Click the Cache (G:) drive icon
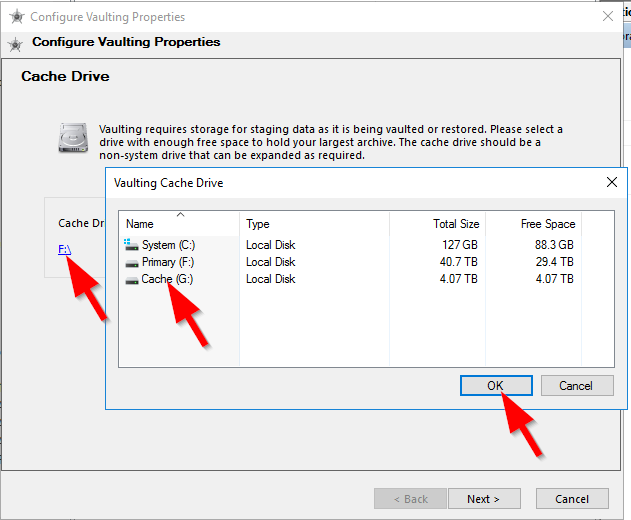This screenshot has width=631, height=520. pos(132,281)
